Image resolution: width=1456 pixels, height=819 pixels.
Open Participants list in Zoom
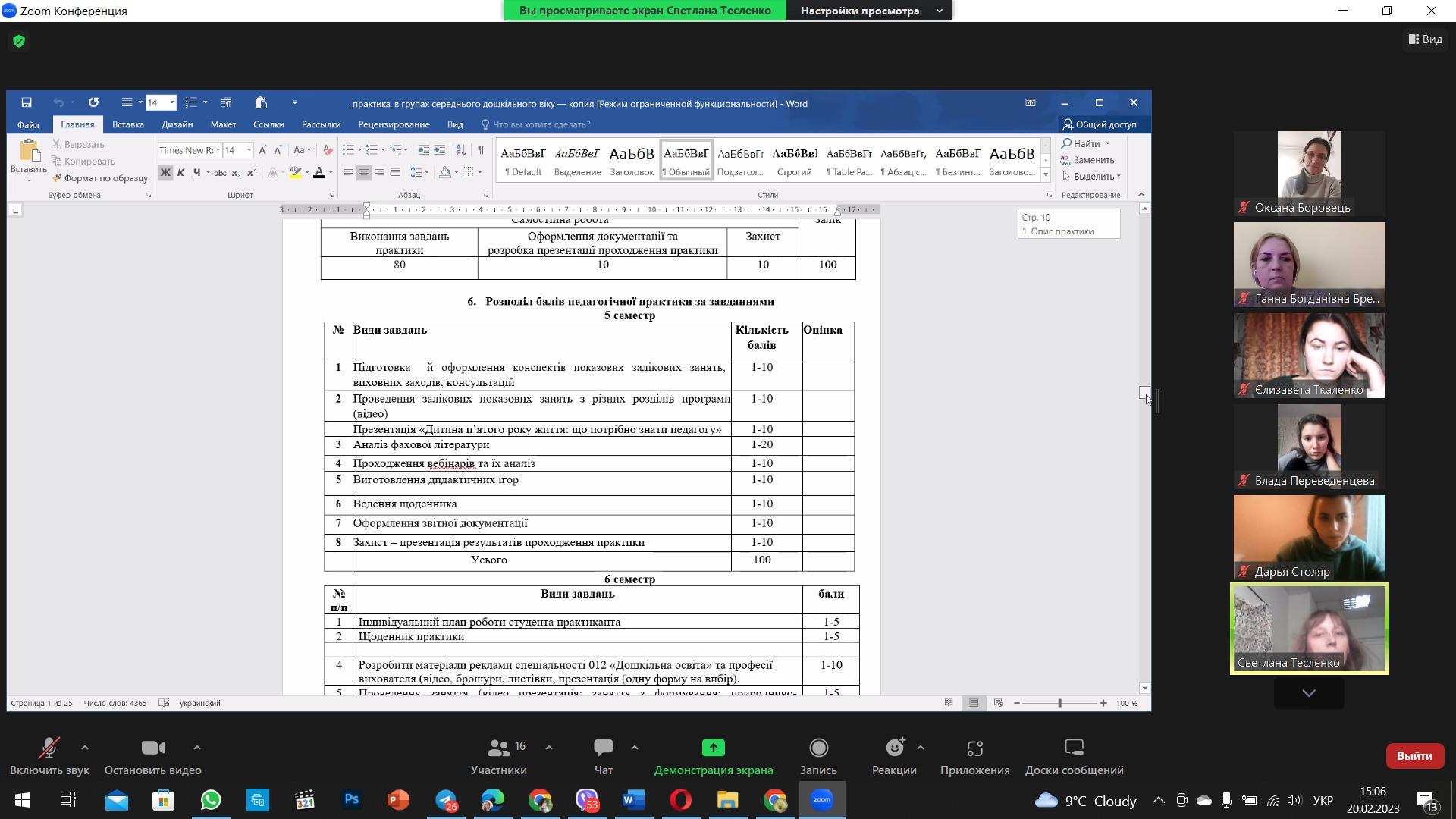[x=498, y=756]
